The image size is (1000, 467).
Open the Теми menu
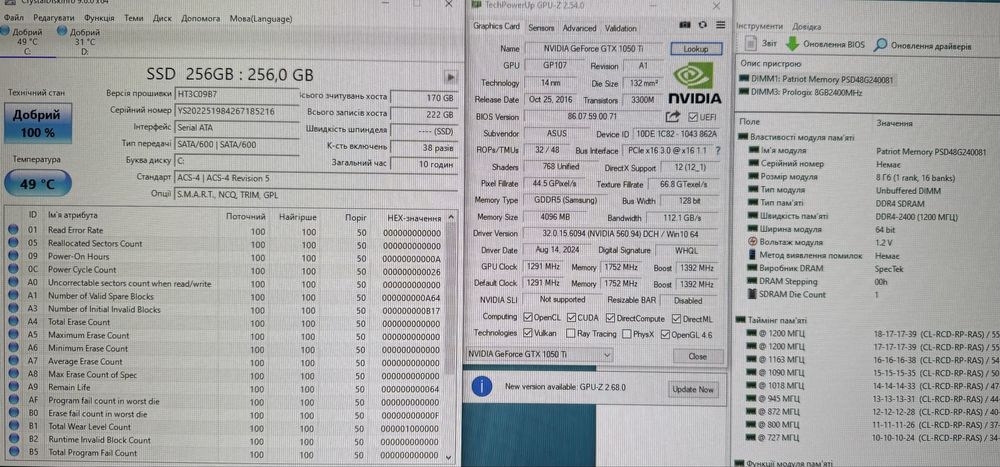(134, 18)
